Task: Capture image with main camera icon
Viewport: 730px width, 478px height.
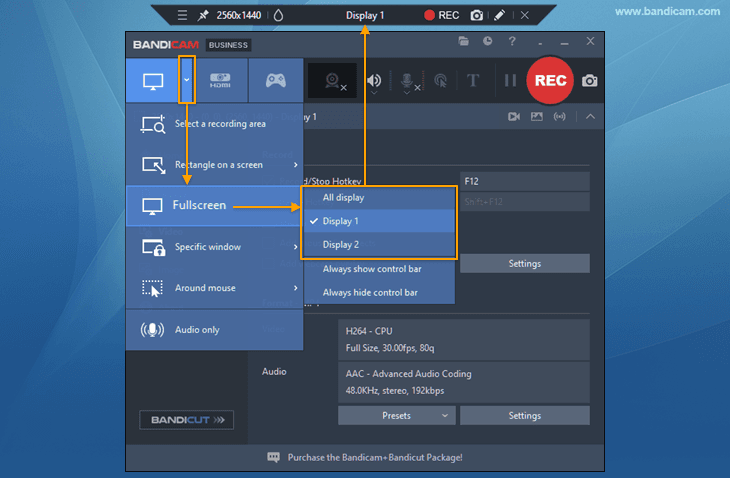Action: click(589, 81)
